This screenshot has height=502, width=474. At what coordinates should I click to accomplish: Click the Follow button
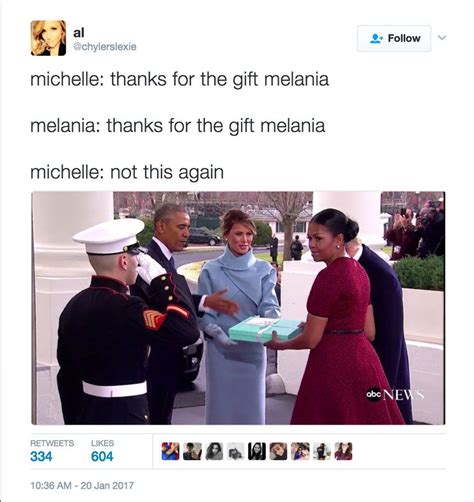click(394, 38)
